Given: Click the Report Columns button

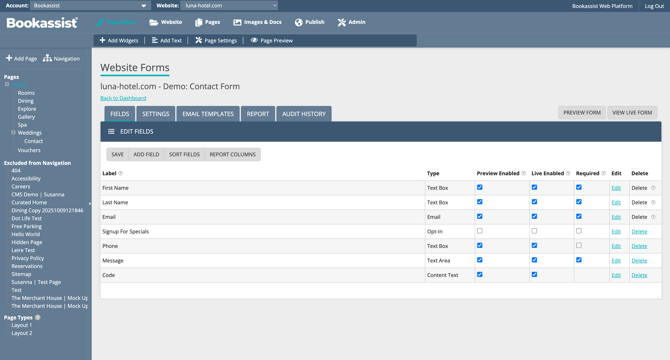Looking at the screenshot, I should 232,155.
